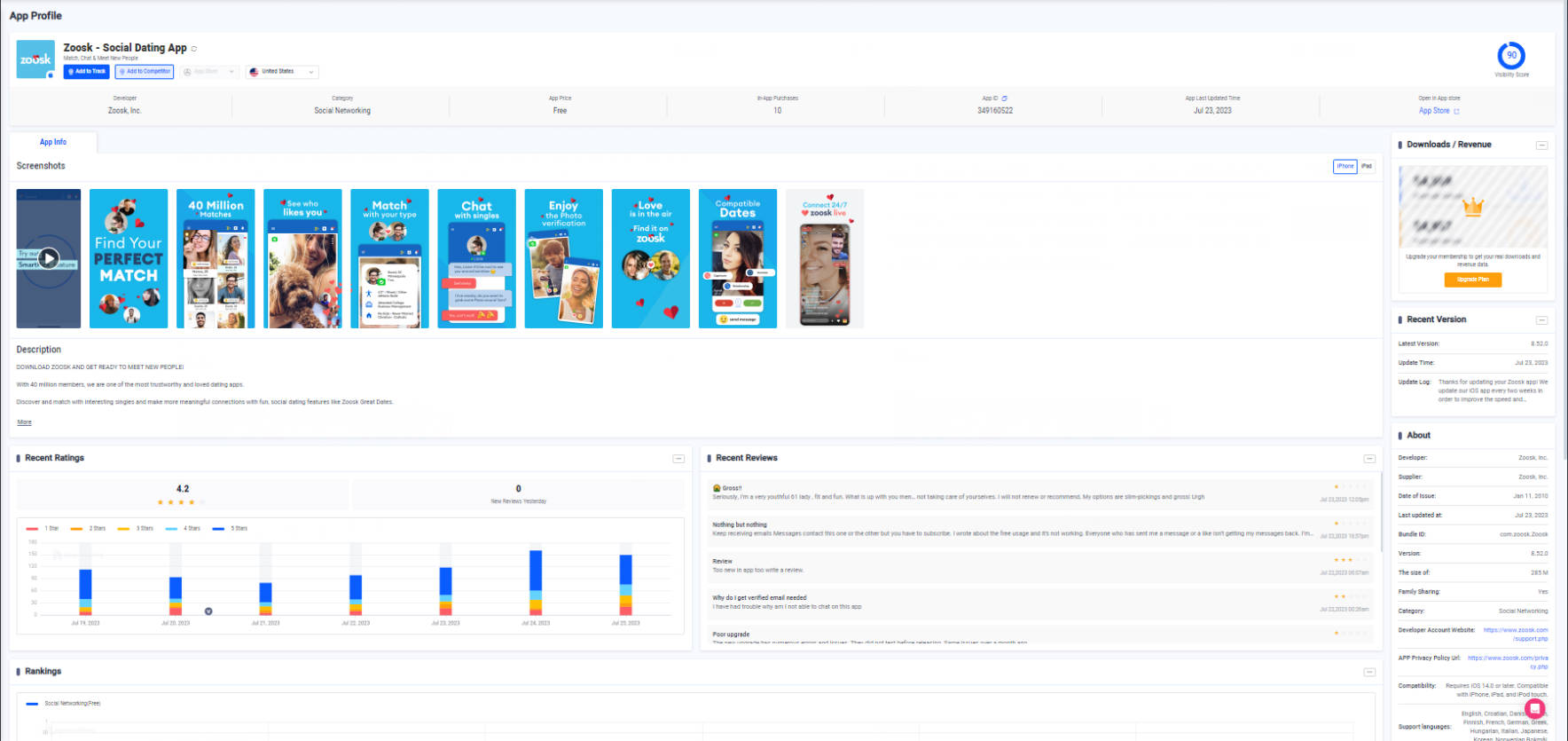Play the app preview video thumbnail

(x=48, y=258)
